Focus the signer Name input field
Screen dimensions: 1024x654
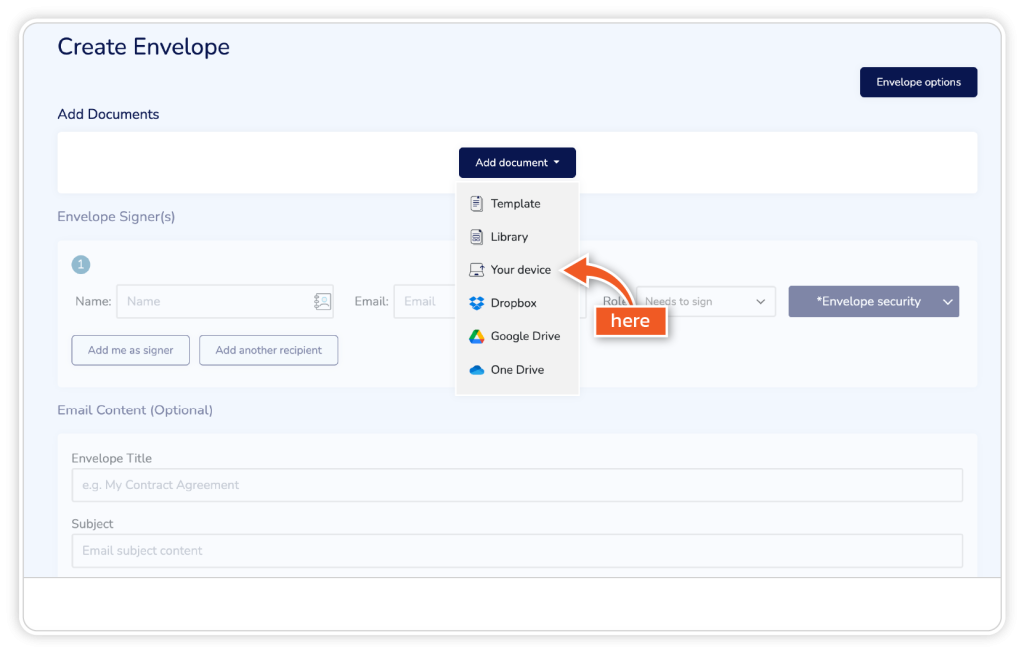pos(215,301)
